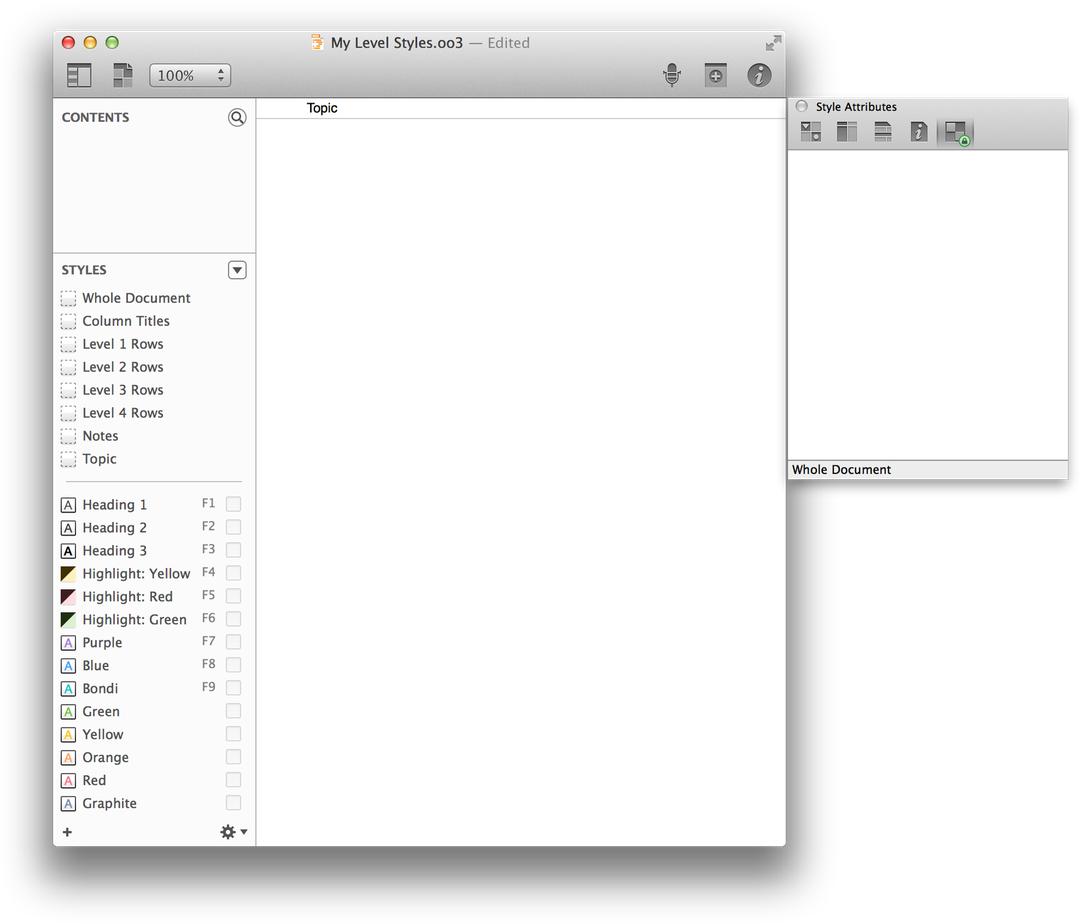Click the F1 shortcut label for Heading 1
Viewport: 1080px width, 924px height.
208,503
